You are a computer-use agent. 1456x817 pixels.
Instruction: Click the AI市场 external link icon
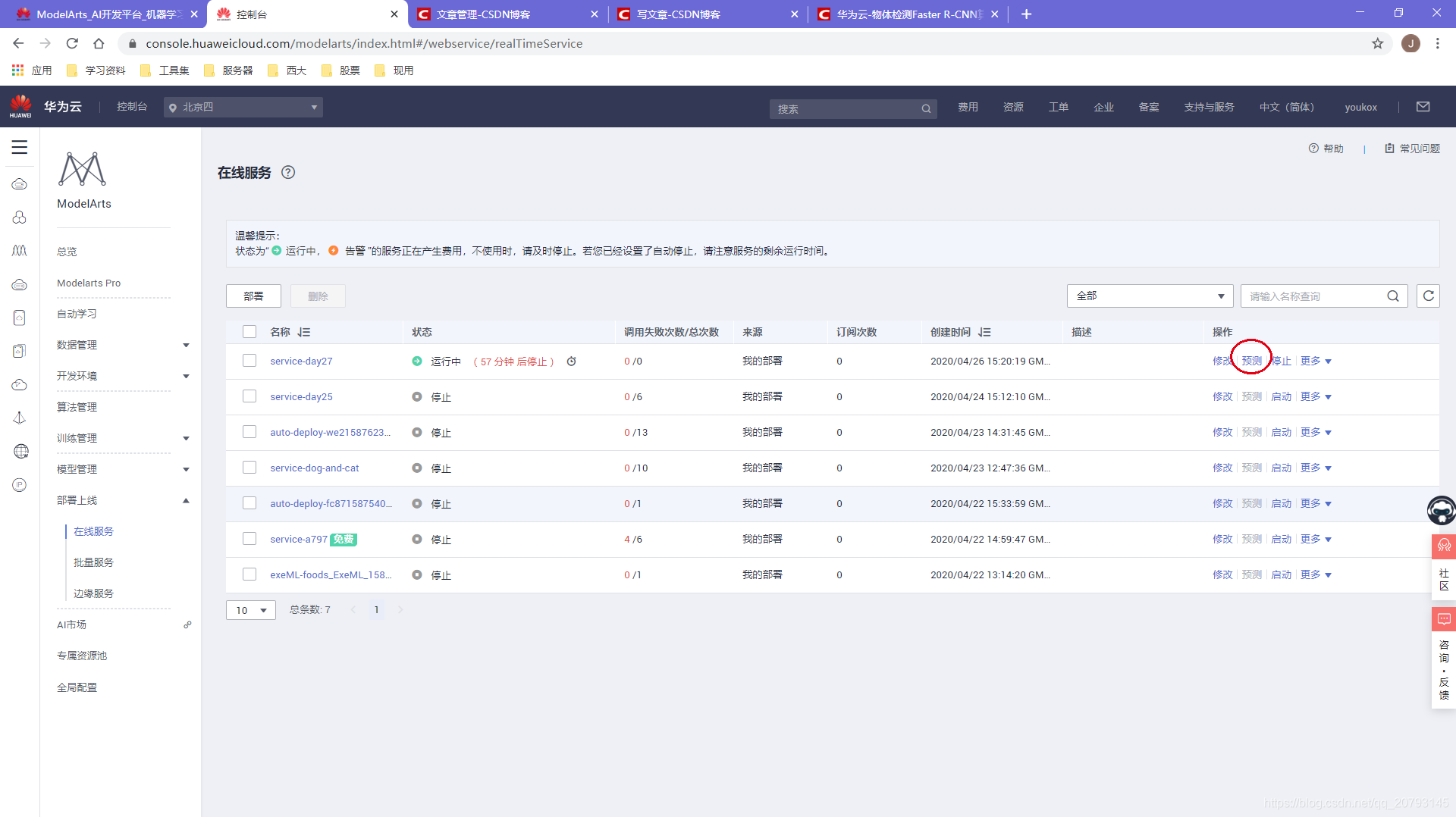point(187,624)
